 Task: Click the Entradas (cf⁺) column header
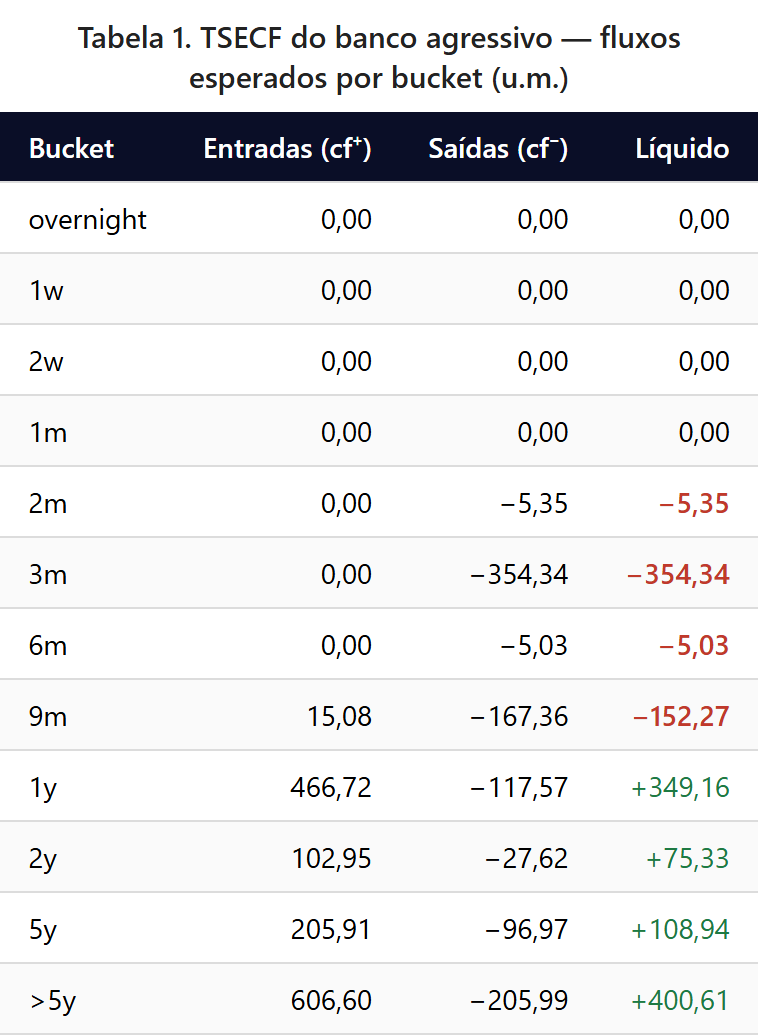point(287,148)
